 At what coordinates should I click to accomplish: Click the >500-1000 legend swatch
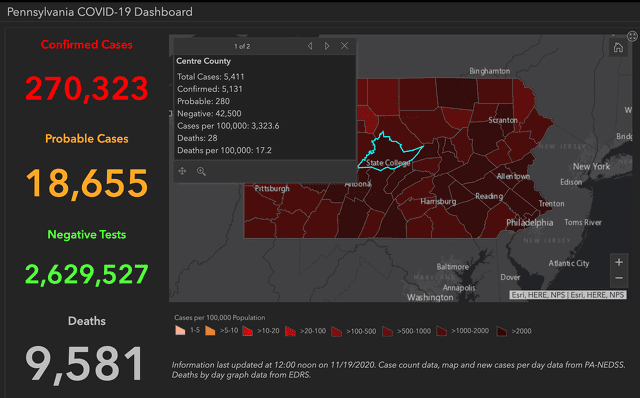pyautogui.click(x=387, y=331)
